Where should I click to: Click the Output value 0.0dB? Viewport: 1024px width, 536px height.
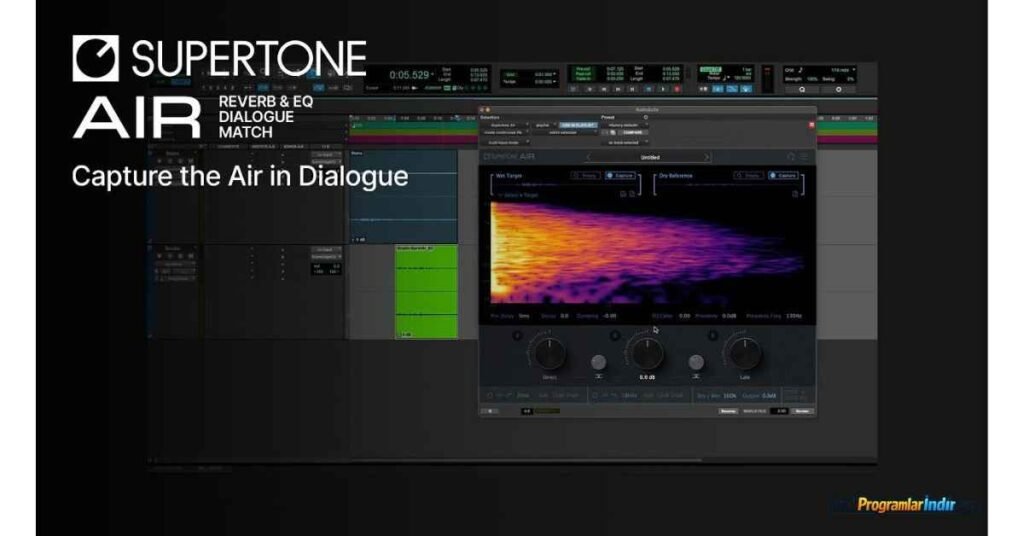[x=769, y=396]
